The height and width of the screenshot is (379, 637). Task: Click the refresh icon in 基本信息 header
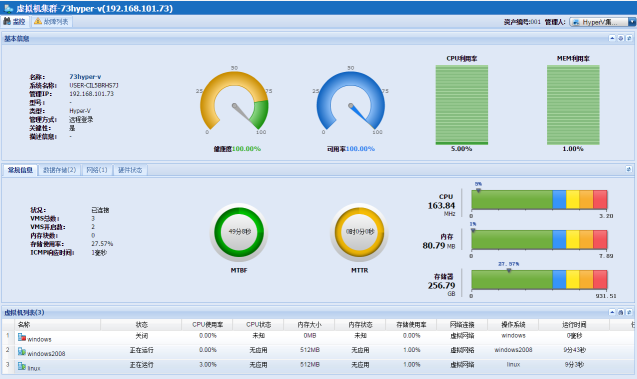629,38
